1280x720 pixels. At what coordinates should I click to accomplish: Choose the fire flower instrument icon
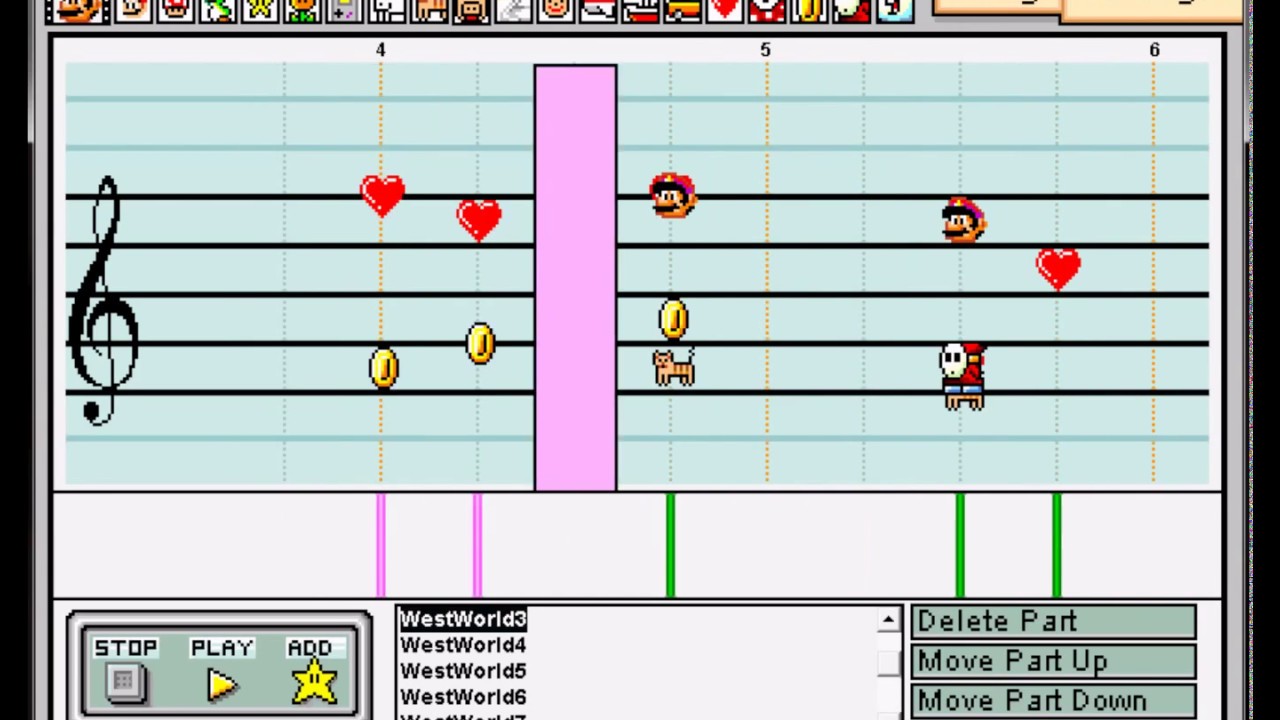[x=304, y=10]
